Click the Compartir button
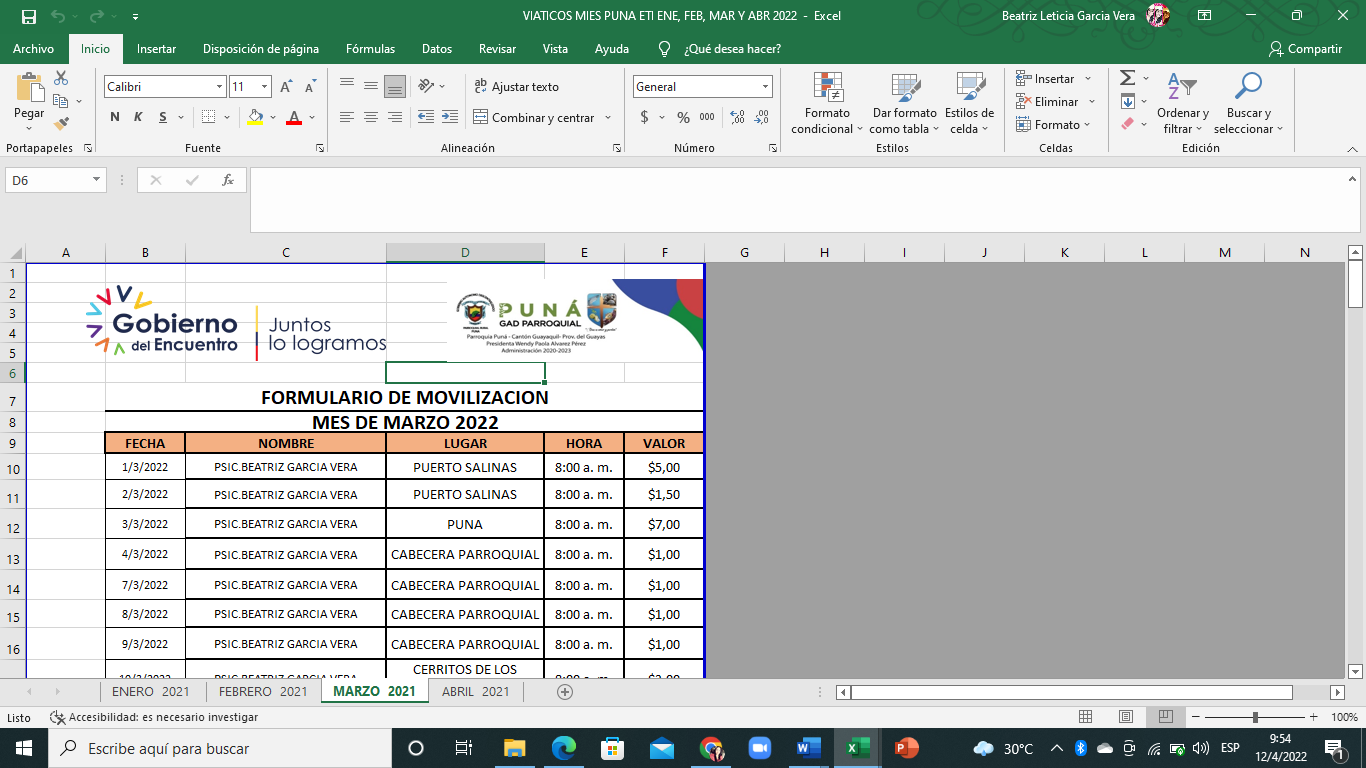Image resolution: width=1366 pixels, height=768 pixels. click(1305, 49)
